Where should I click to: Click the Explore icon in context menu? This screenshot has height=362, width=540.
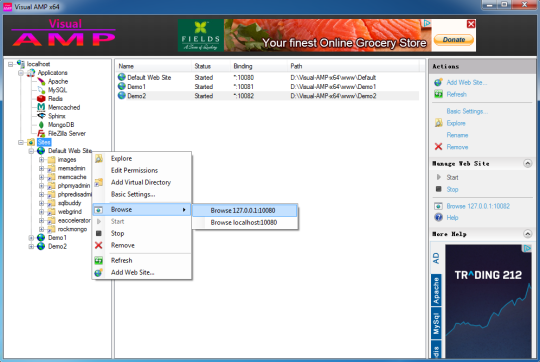click(x=99, y=158)
